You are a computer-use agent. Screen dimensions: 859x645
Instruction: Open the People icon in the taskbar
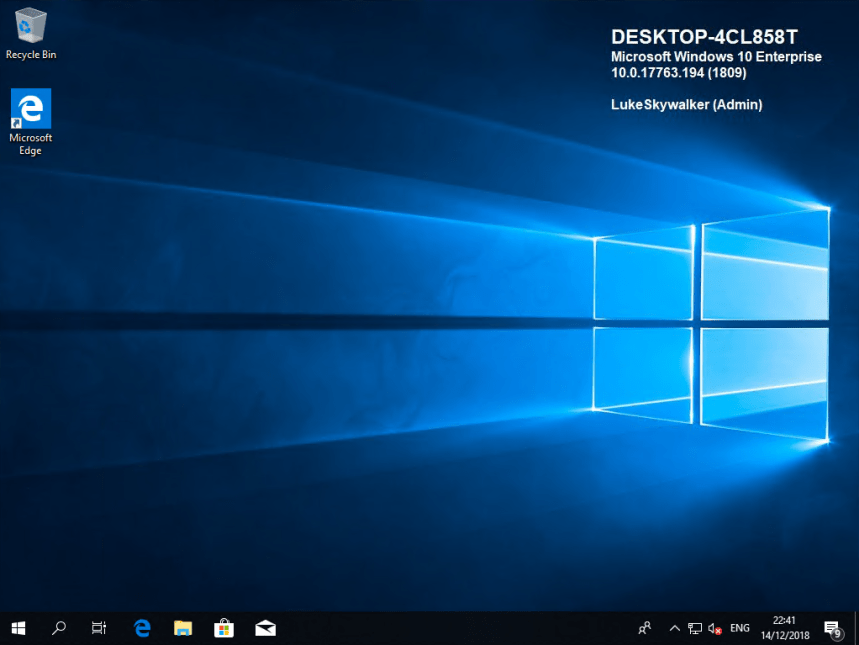pos(645,628)
